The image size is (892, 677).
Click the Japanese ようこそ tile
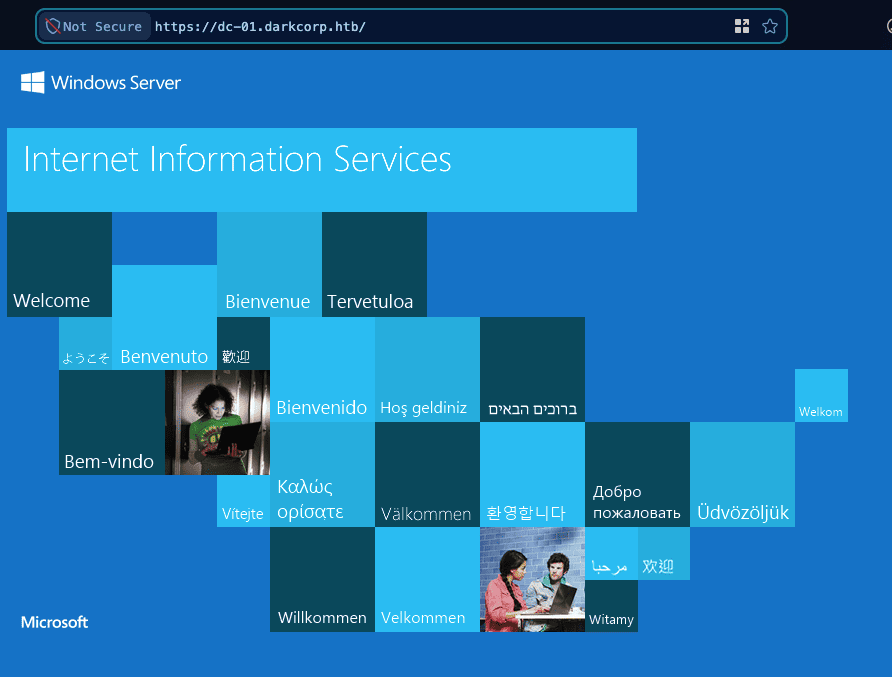(85, 344)
